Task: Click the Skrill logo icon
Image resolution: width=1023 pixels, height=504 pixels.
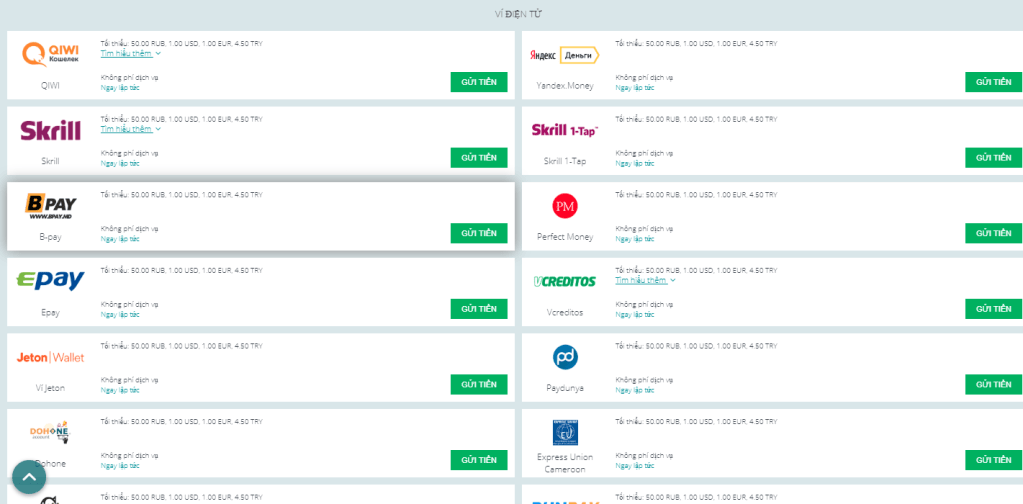Action: coord(50,130)
